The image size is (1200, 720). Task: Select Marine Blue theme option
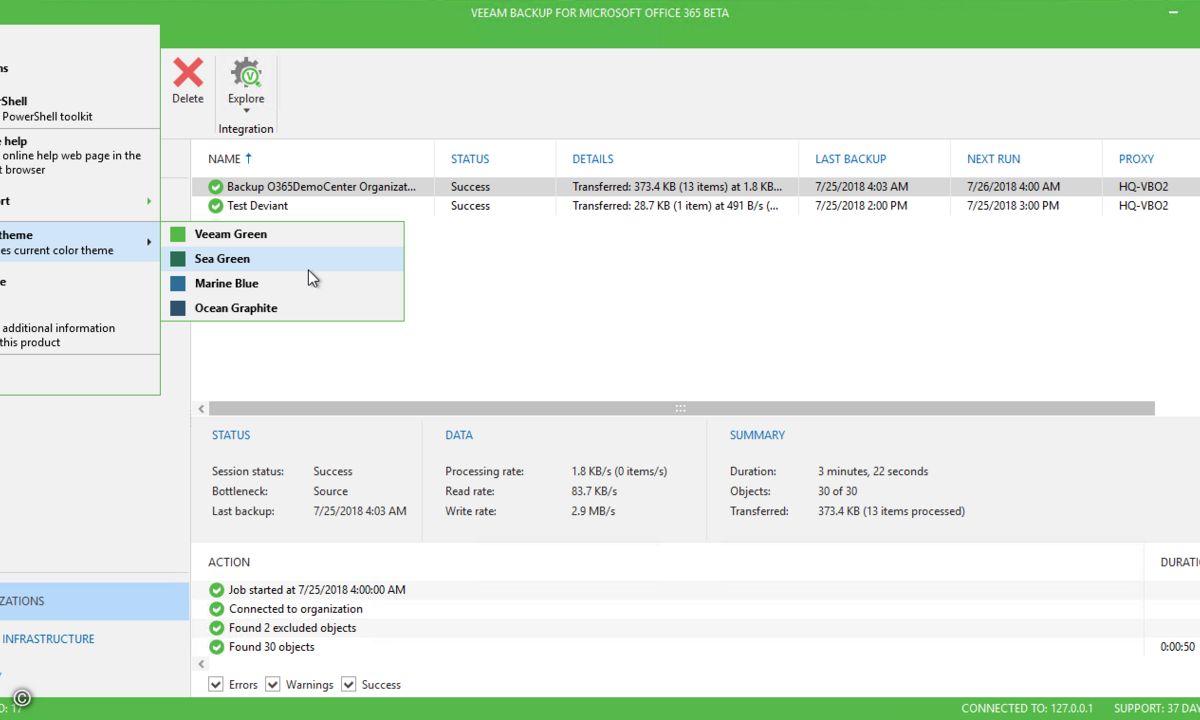tap(283, 284)
